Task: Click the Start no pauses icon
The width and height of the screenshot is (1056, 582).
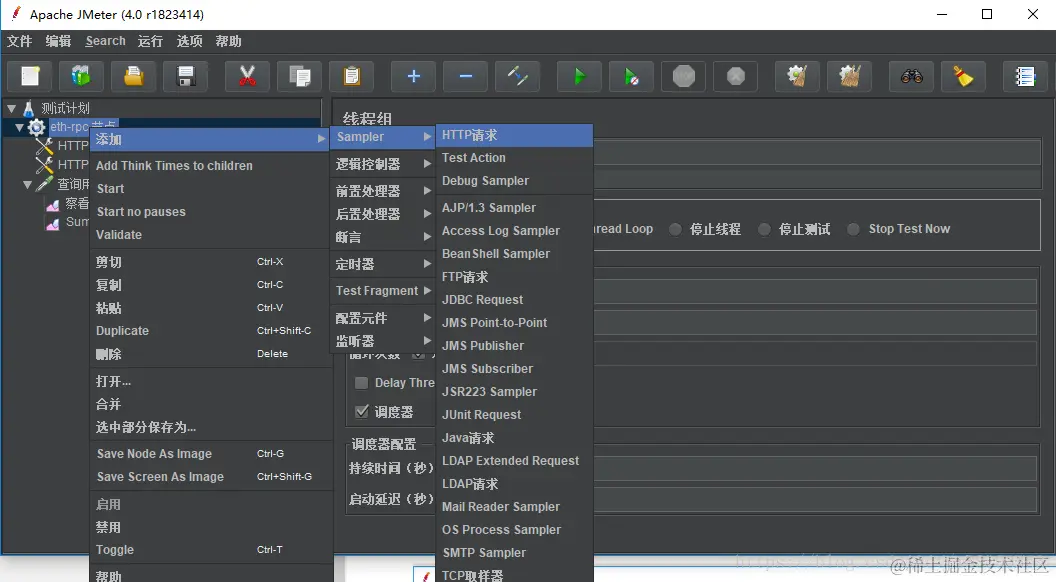Action: coord(631,76)
